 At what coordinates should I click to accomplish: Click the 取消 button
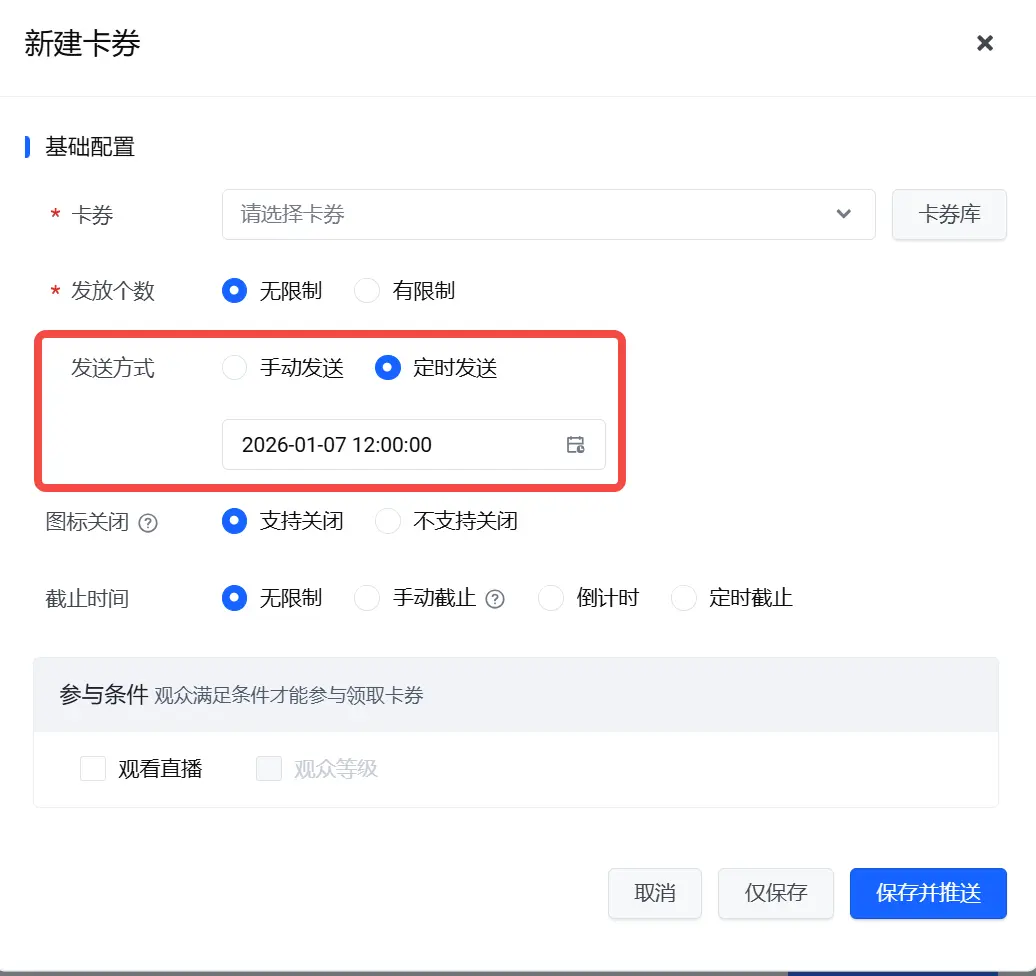click(655, 893)
